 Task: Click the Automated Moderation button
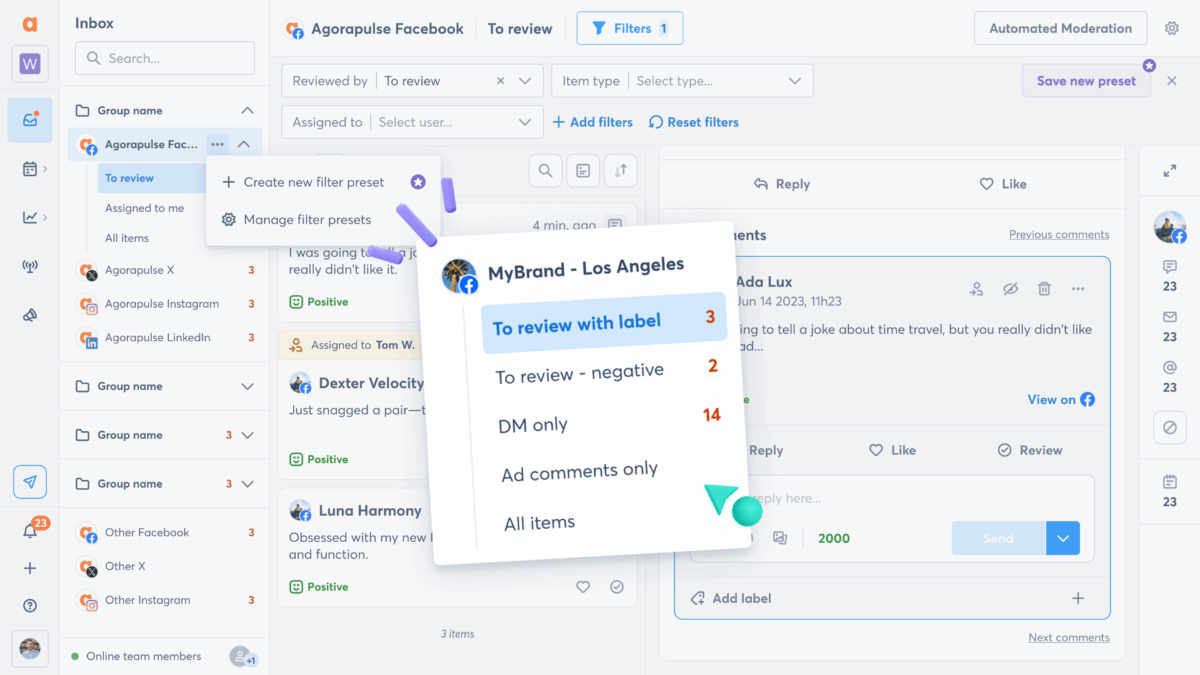coord(1060,29)
